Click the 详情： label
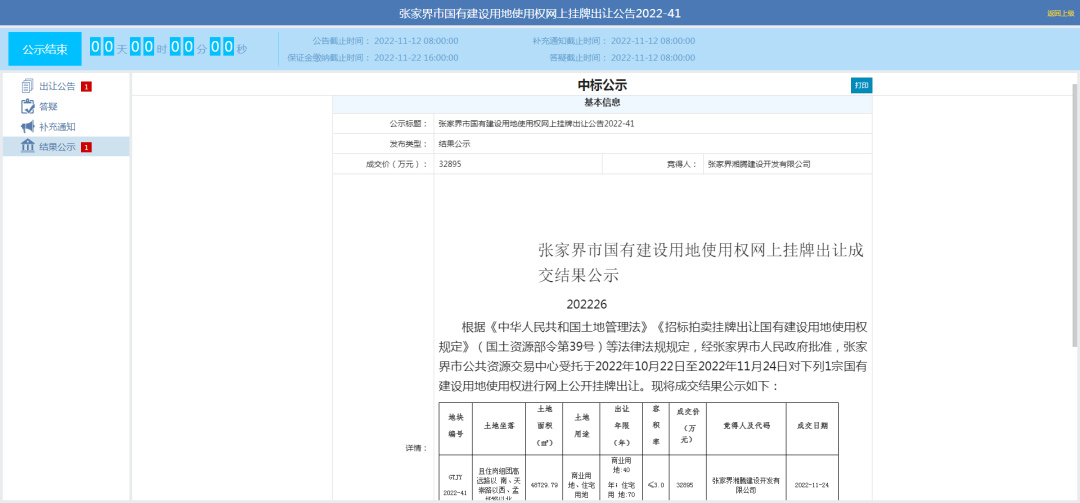1080x503 pixels. 416,448
